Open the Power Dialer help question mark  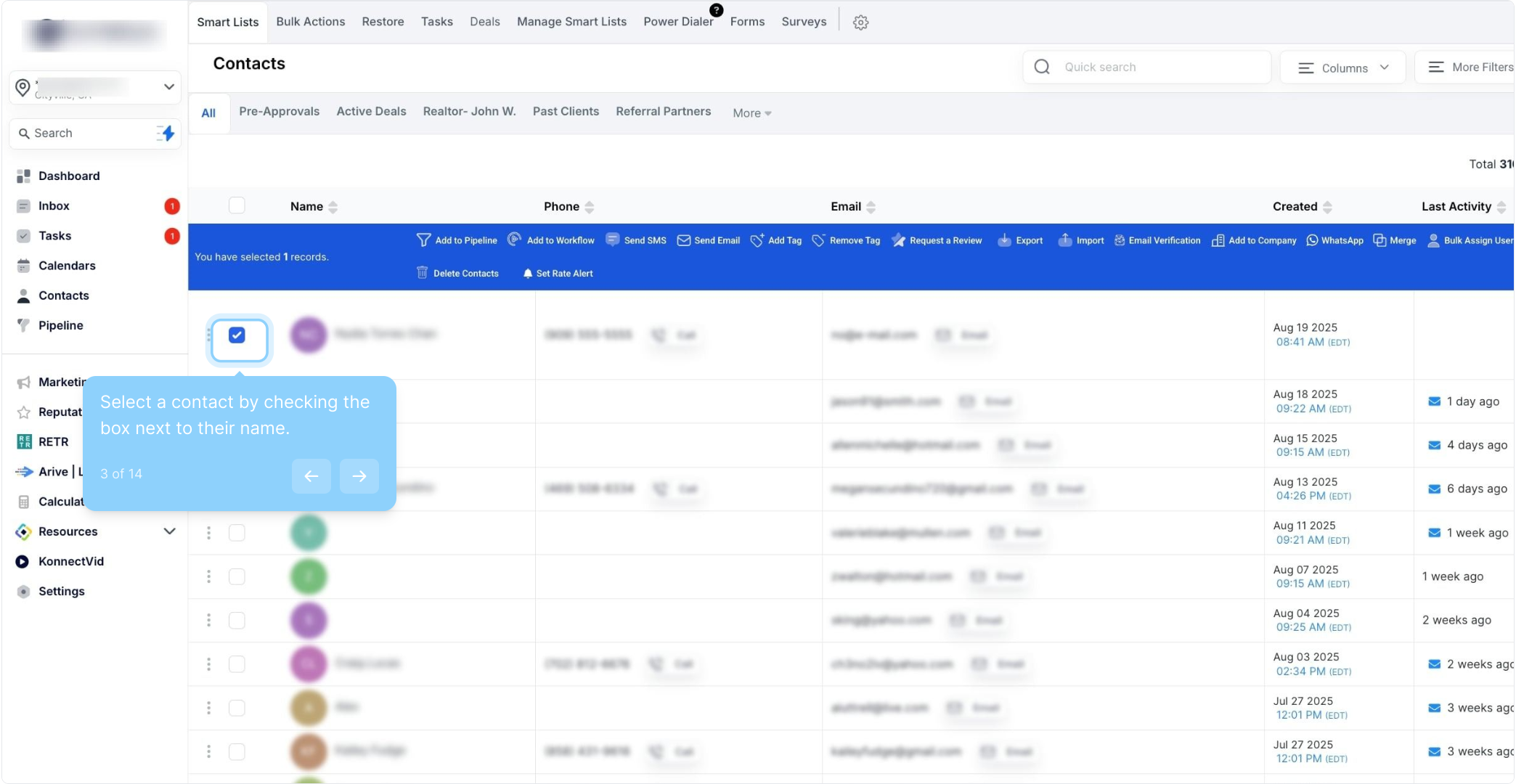point(716,10)
